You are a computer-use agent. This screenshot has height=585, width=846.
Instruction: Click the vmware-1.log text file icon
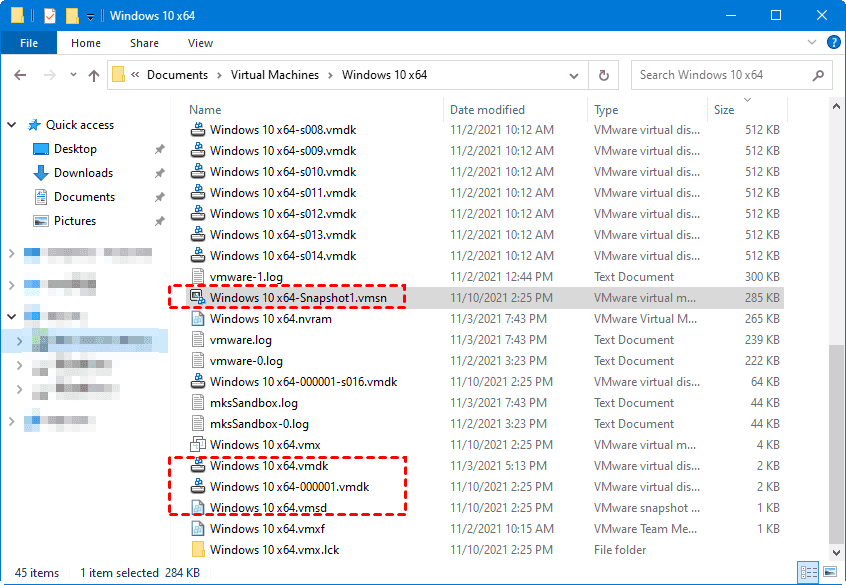point(198,276)
